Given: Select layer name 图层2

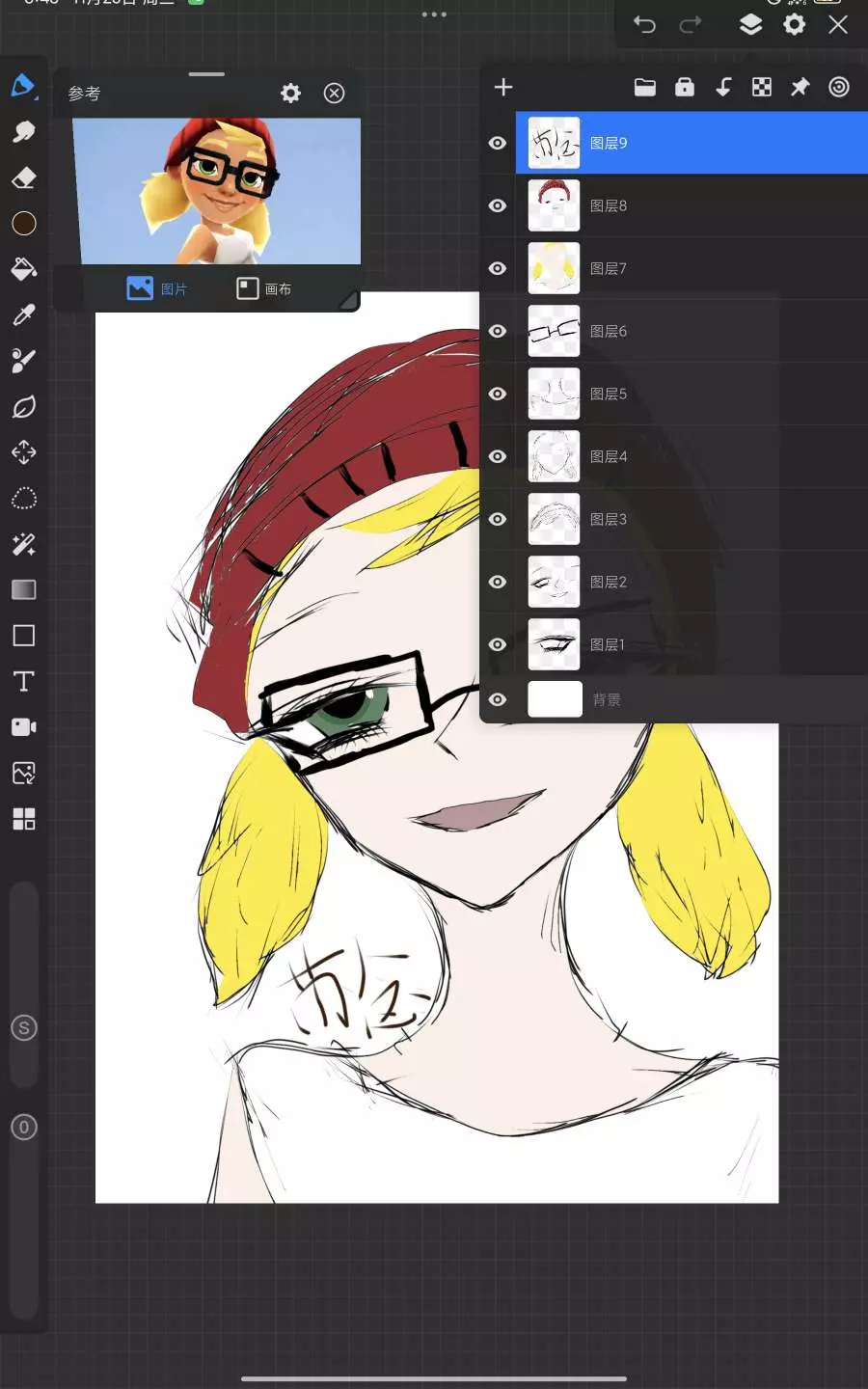Looking at the screenshot, I should pyautogui.click(x=609, y=582).
